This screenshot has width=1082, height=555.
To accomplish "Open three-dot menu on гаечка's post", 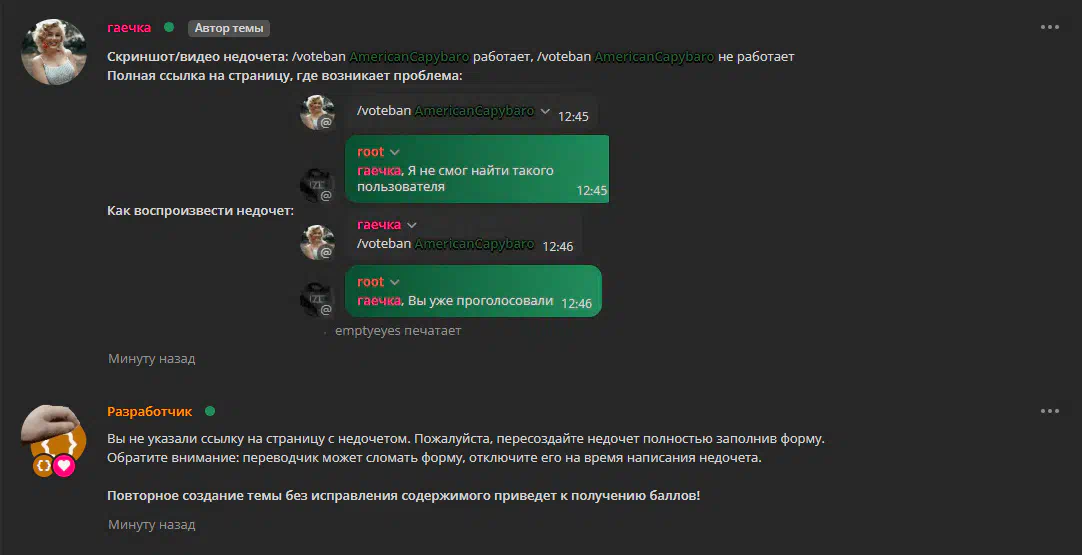I will point(1049,28).
